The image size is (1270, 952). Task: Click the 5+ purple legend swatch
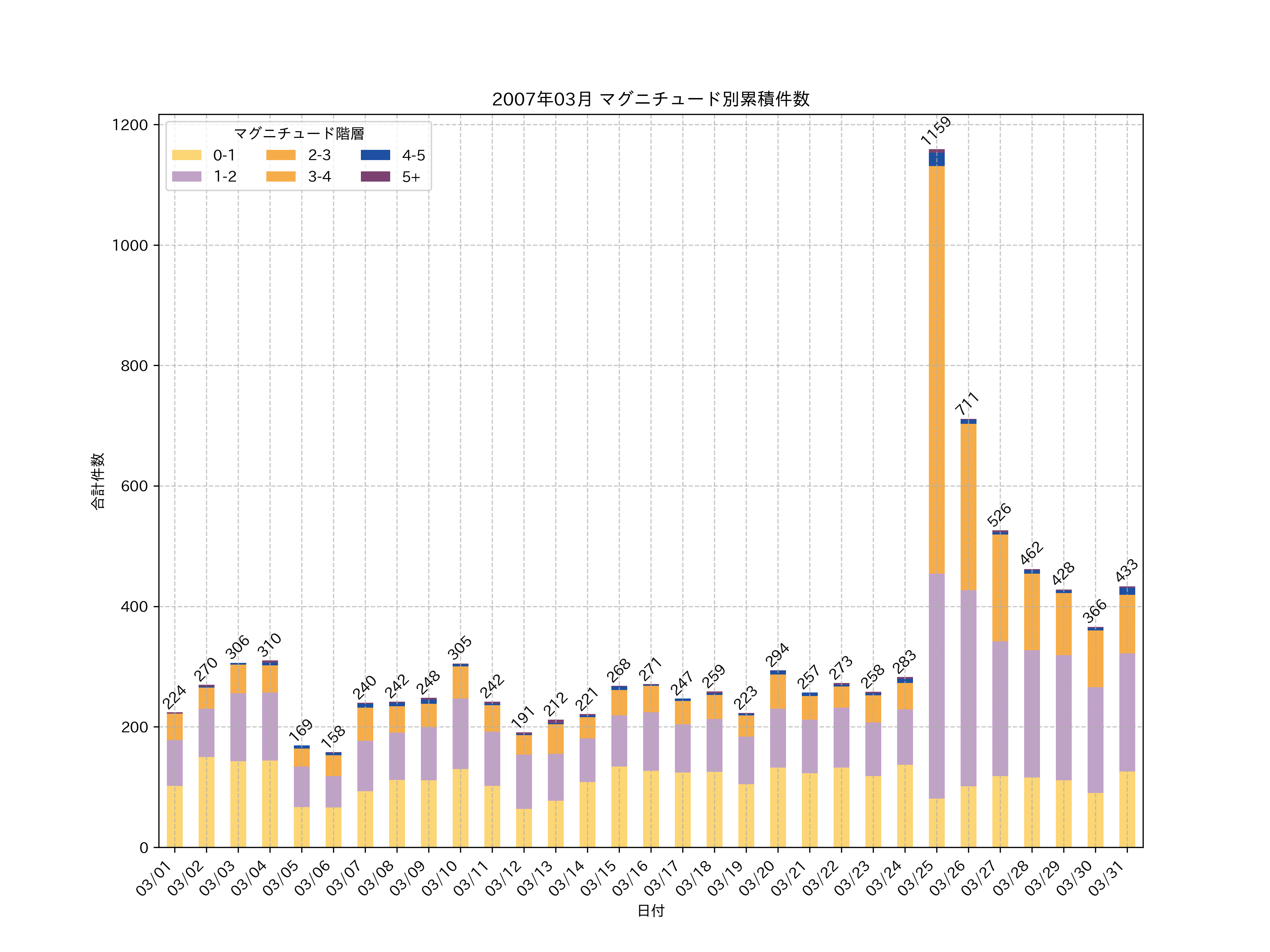click(375, 176)
